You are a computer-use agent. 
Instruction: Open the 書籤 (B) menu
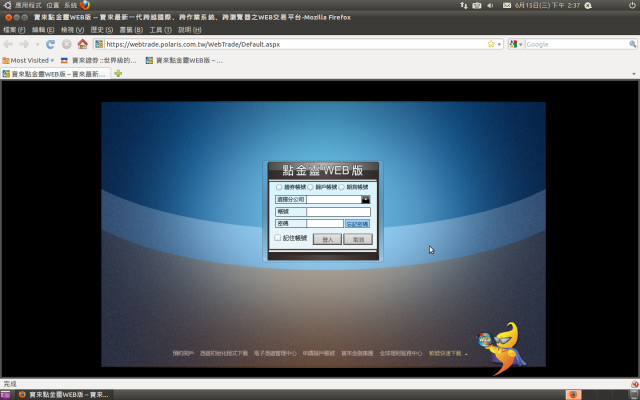point(131,30)
